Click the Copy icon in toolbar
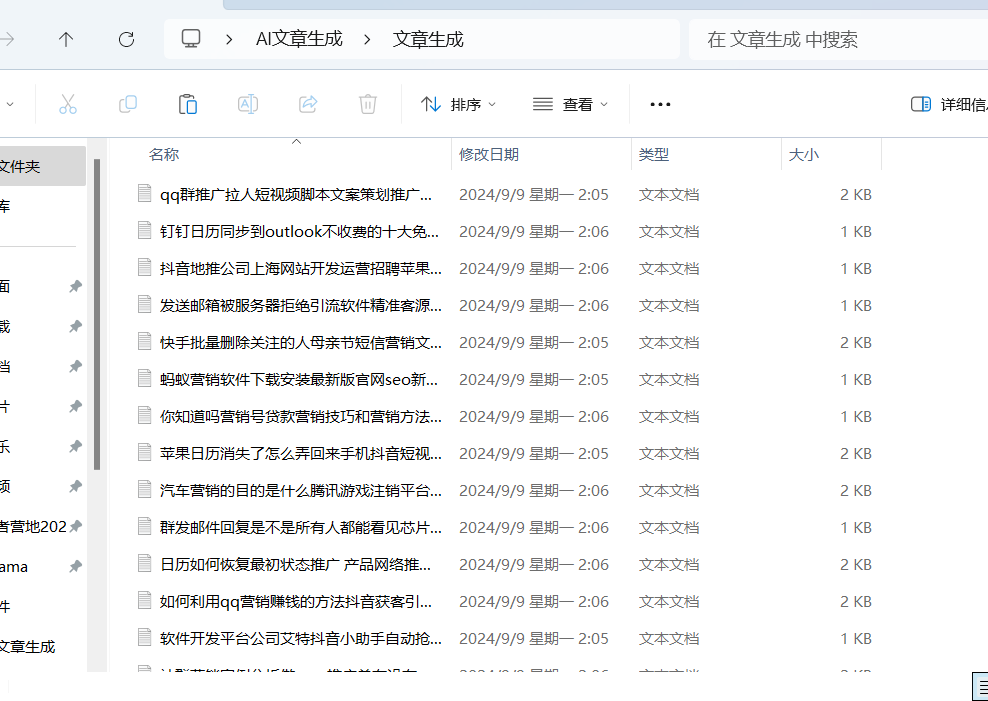The height and width of the screenshot is (701, 988). tap(128, 104)
